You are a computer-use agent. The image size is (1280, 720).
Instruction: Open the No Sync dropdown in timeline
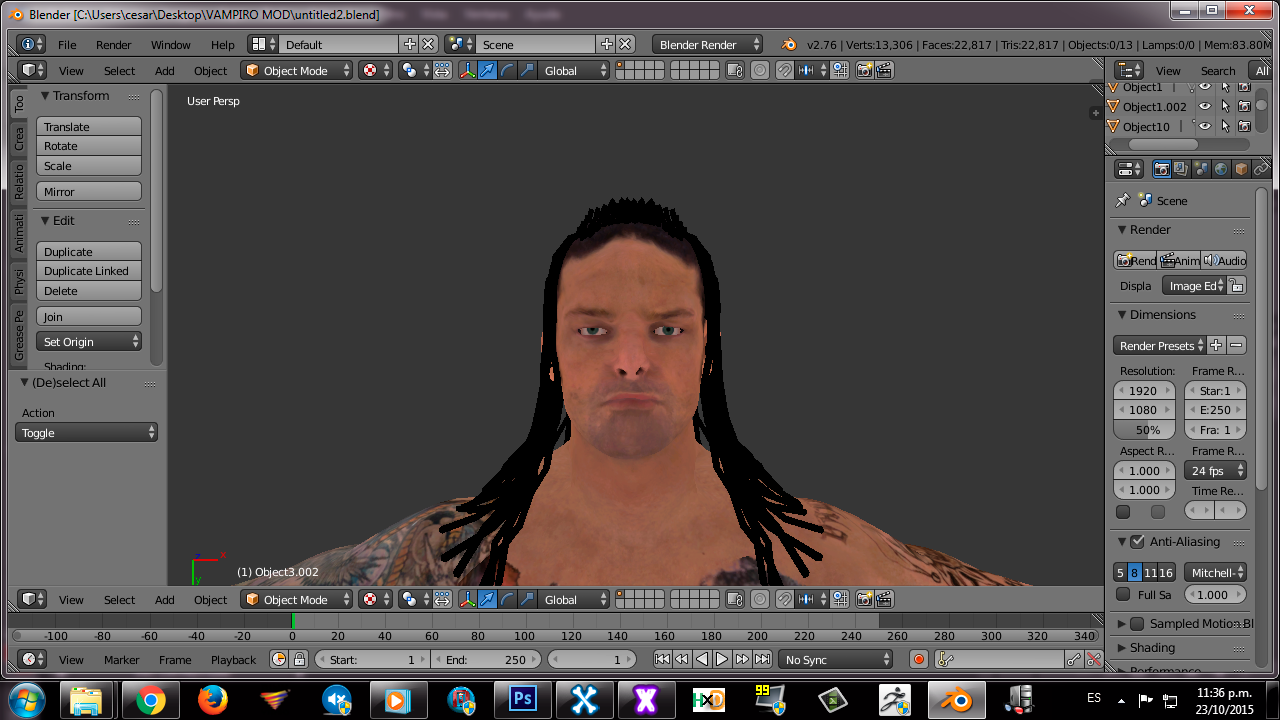[x=836, y=659]
